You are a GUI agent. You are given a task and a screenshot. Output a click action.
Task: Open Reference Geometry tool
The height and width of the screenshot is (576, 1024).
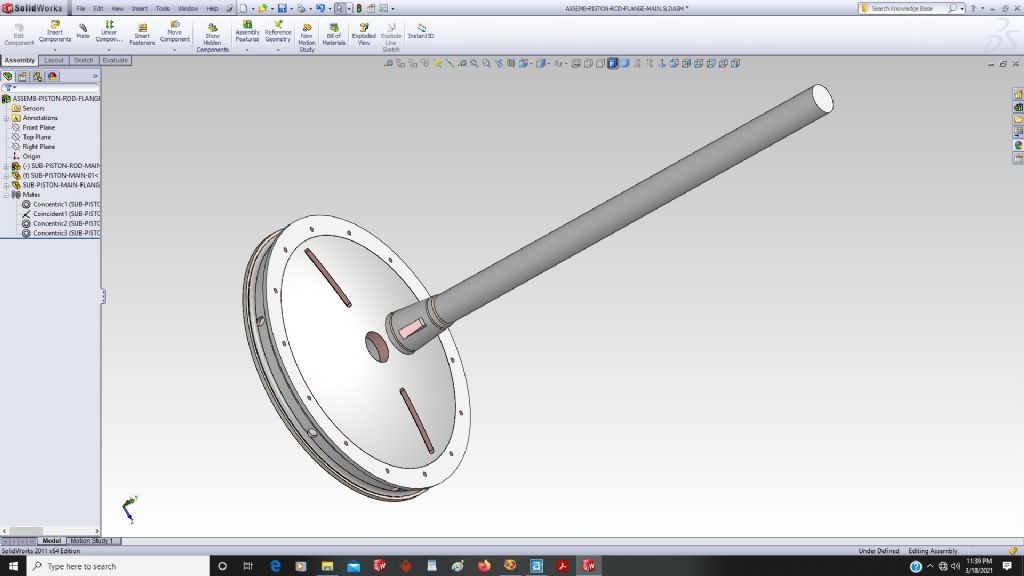pos(278,31)
